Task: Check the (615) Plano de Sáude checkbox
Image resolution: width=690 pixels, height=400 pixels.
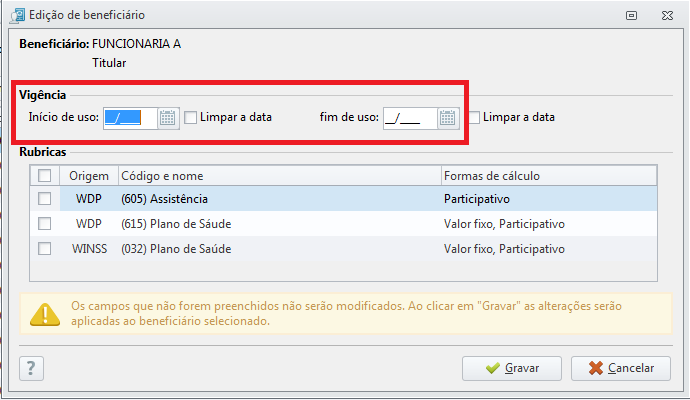Action: pos(44,224)
